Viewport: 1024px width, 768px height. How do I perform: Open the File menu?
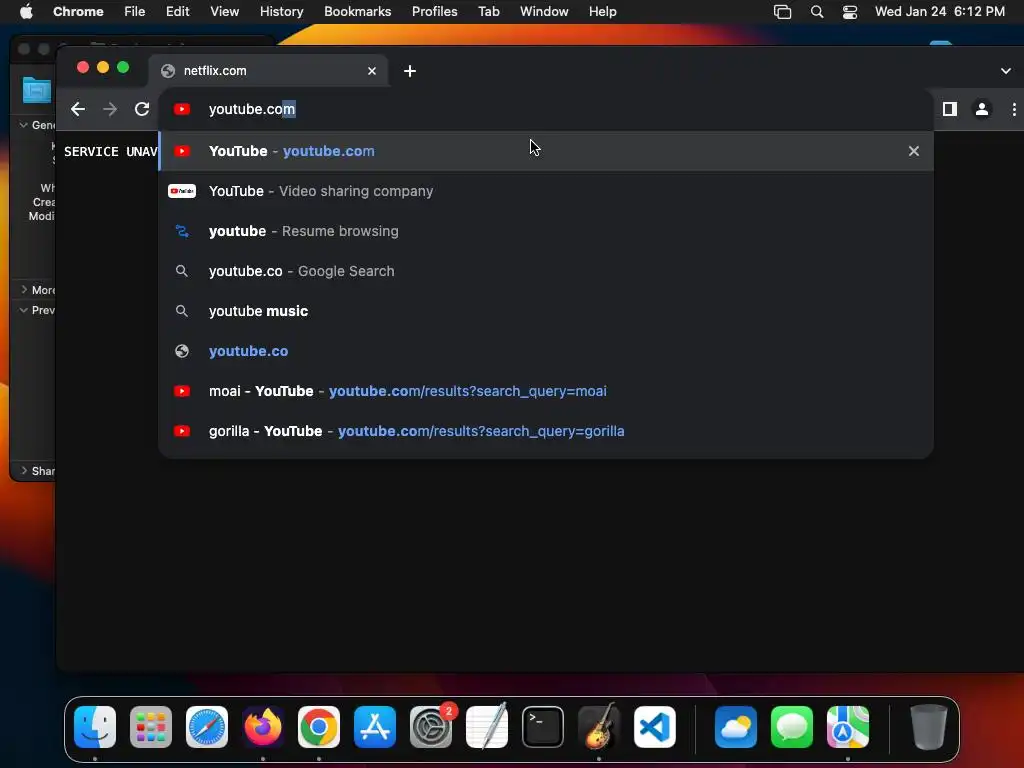click(x=135, y=11)
